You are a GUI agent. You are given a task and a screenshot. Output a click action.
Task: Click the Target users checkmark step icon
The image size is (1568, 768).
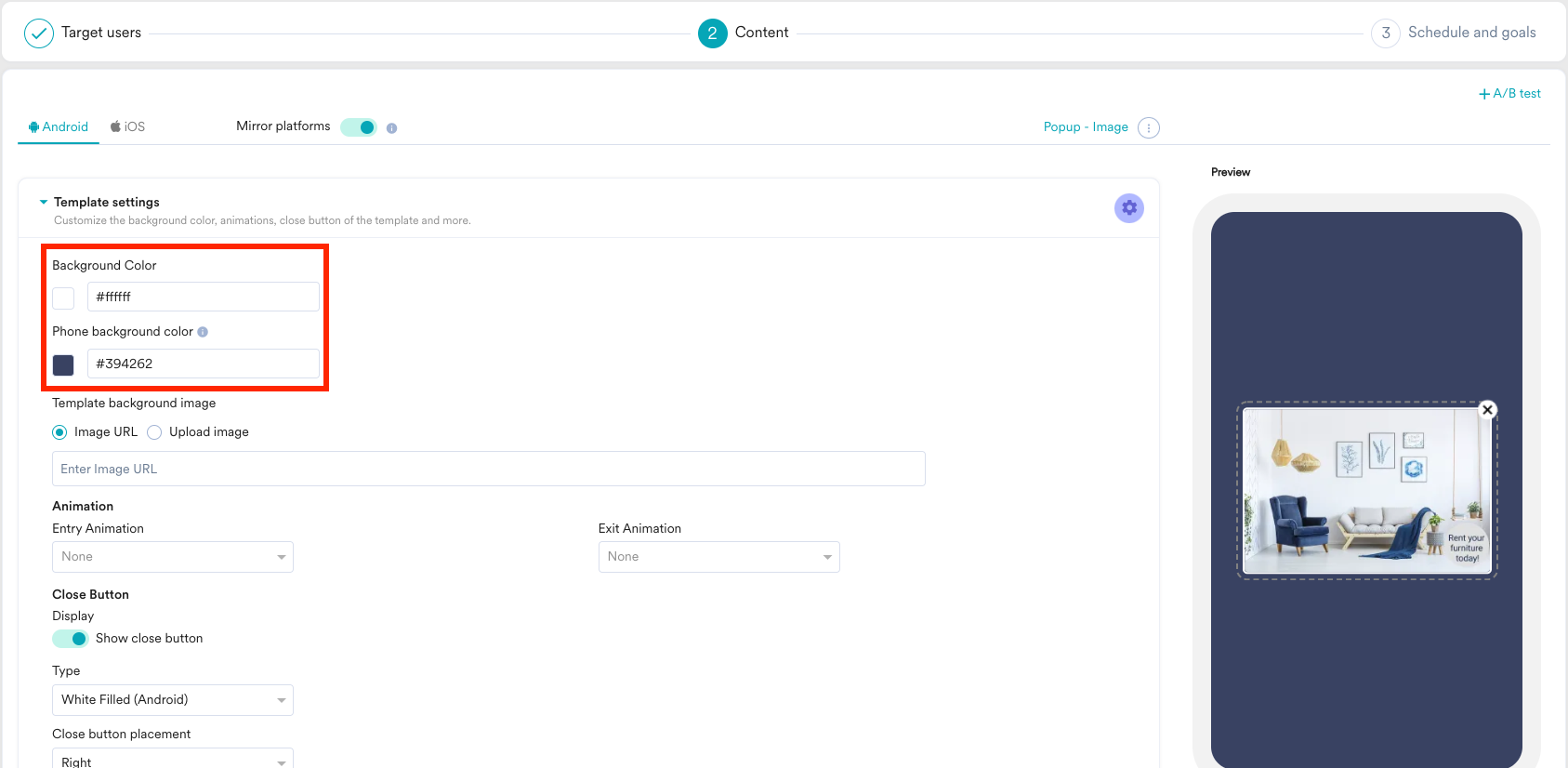39,33
